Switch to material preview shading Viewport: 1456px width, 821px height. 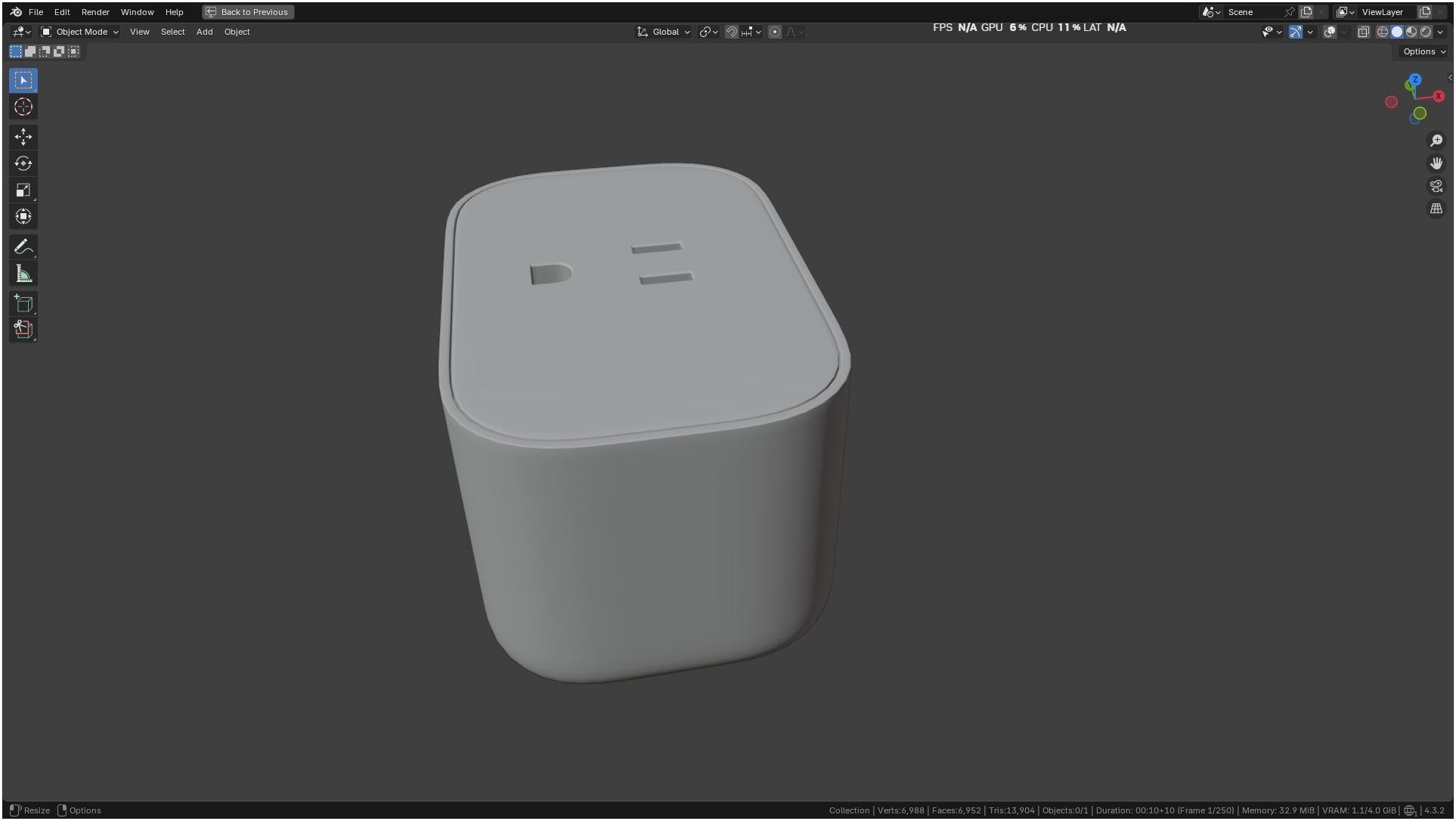coord(1411,32)
